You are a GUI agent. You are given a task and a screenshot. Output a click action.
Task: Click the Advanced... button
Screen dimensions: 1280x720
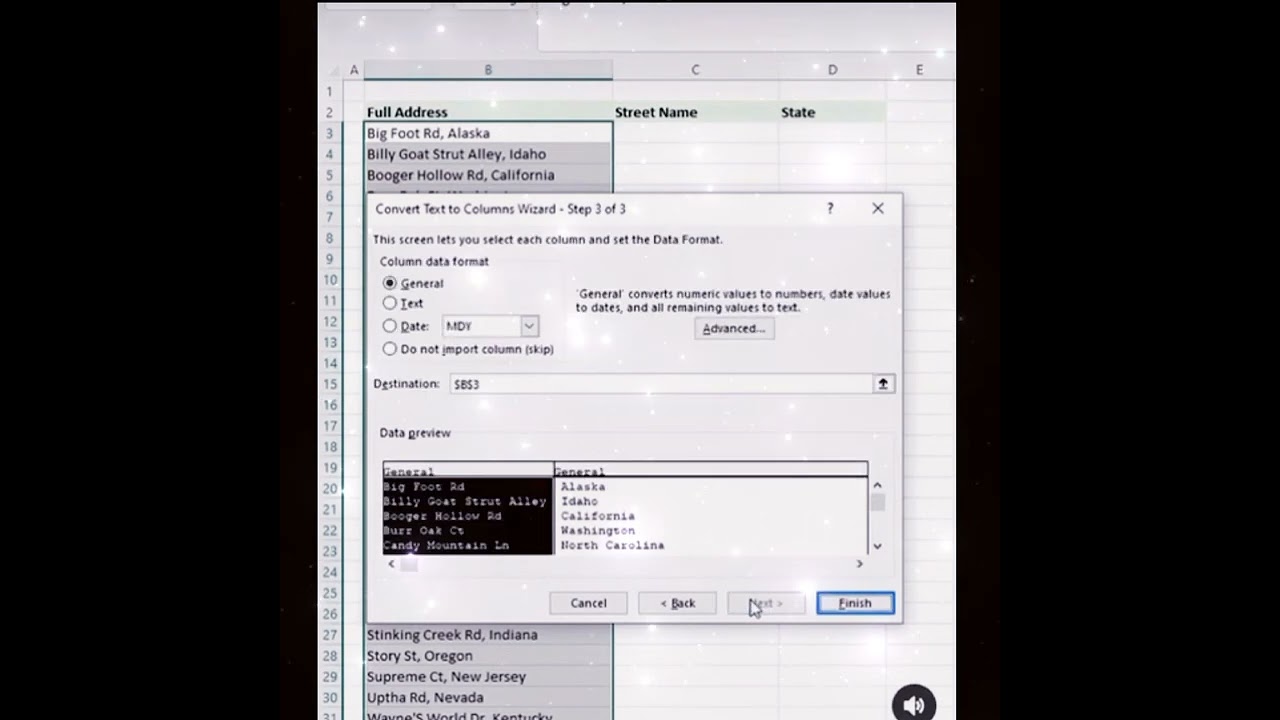(x=734, y=329)
